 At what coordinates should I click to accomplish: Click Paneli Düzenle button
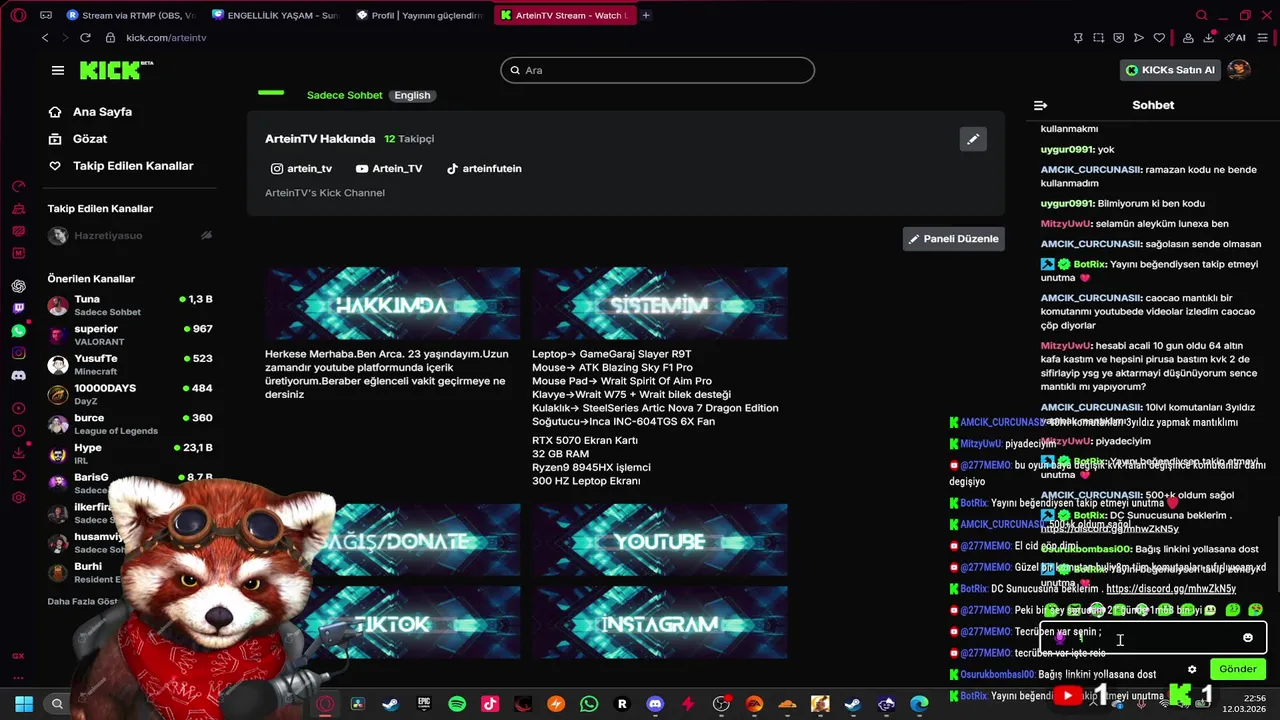(x=953, y=239)
